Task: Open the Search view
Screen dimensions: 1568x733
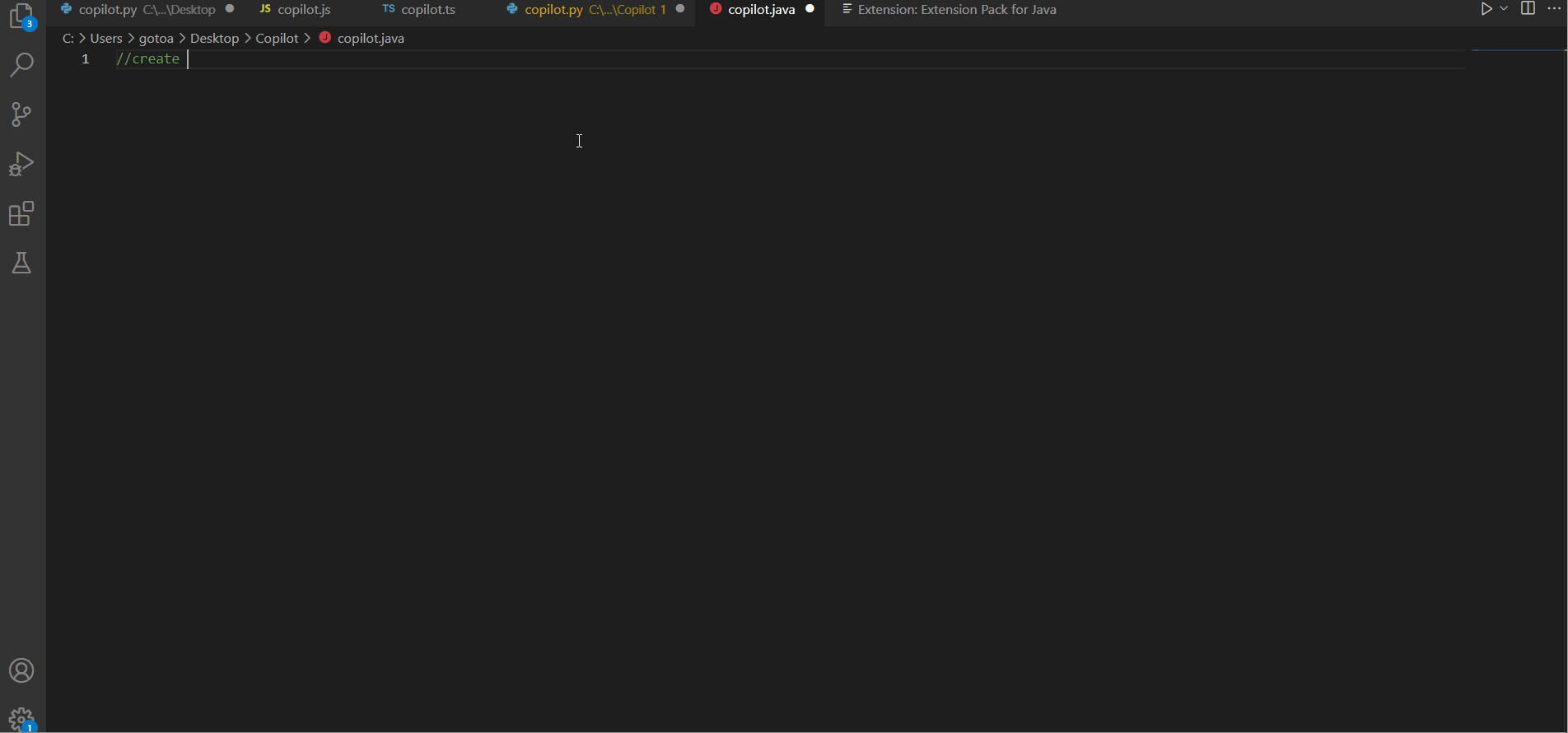Action: [x=22, y=65]
